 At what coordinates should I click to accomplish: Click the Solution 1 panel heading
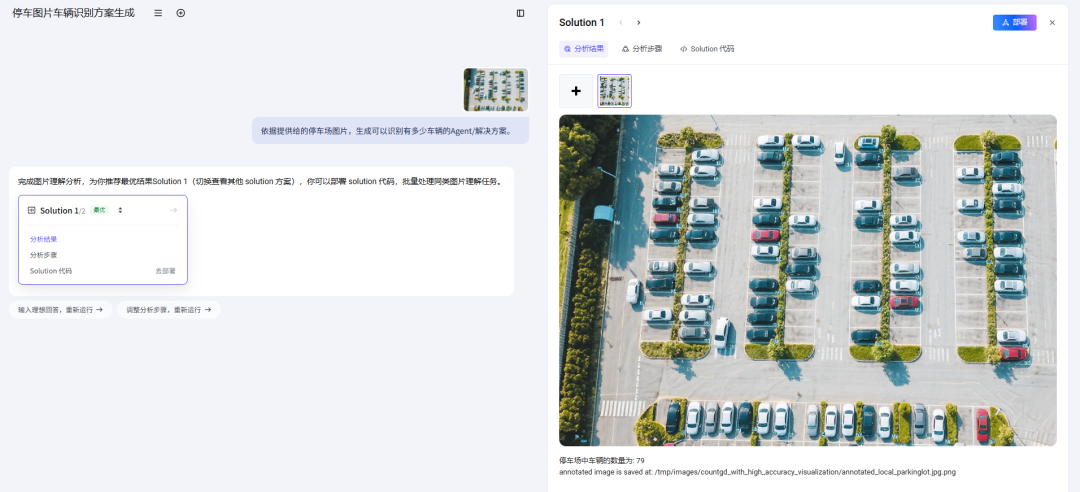tap(582, 23)
